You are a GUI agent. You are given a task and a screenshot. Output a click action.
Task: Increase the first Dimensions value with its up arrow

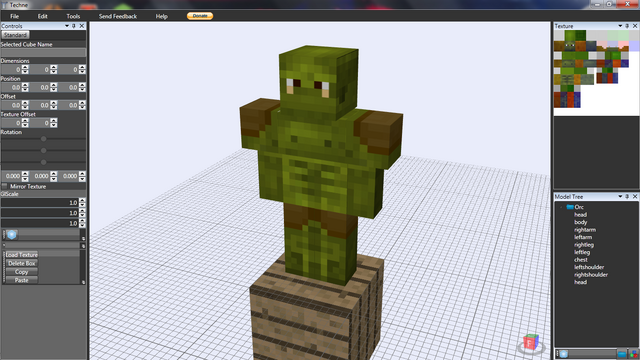[x=25, y=67]
